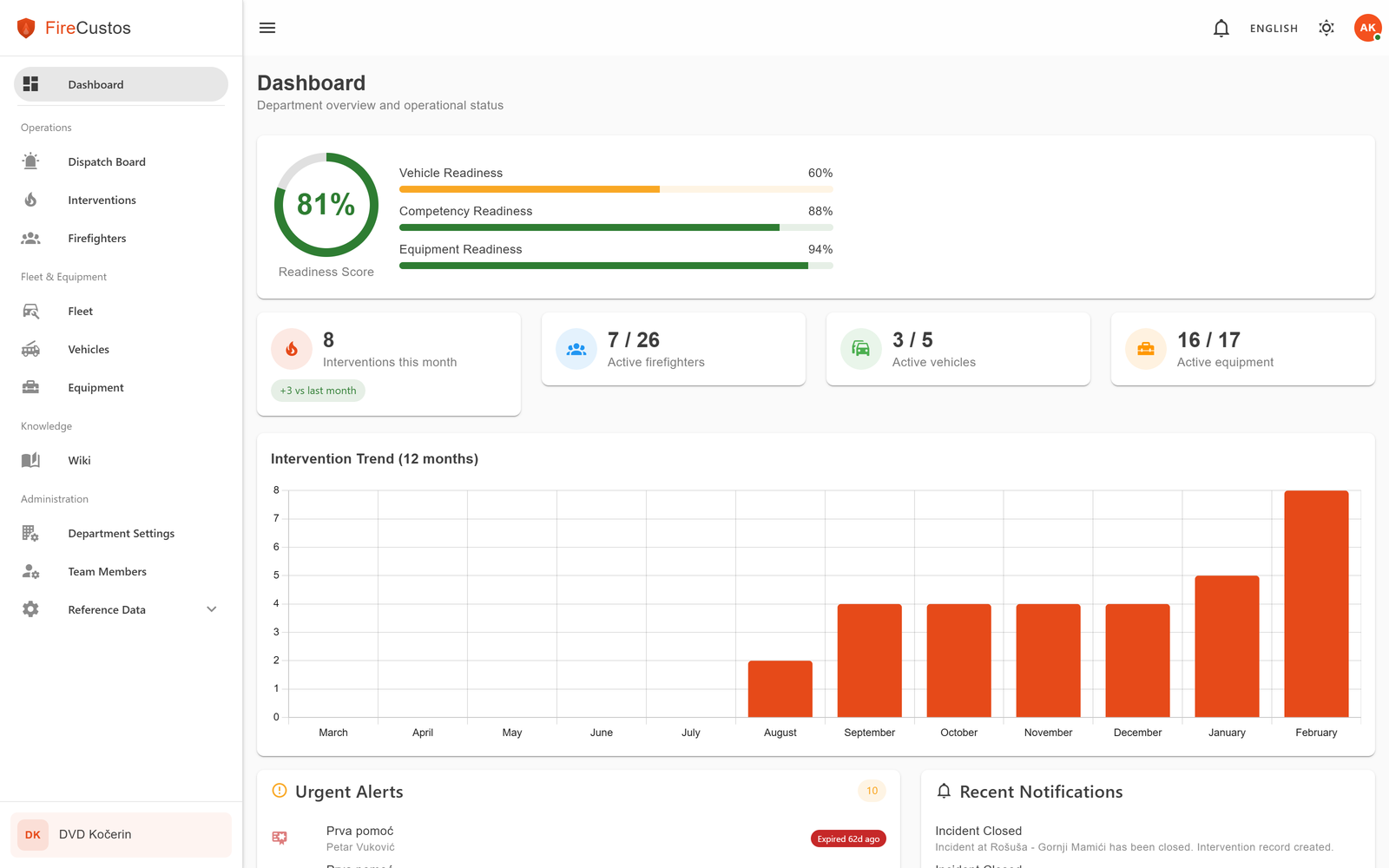Switch language via ENGLISH selector
The width and height of the screenshot is (1389, 868).
pyautogui.click(x=1274, y=29)
